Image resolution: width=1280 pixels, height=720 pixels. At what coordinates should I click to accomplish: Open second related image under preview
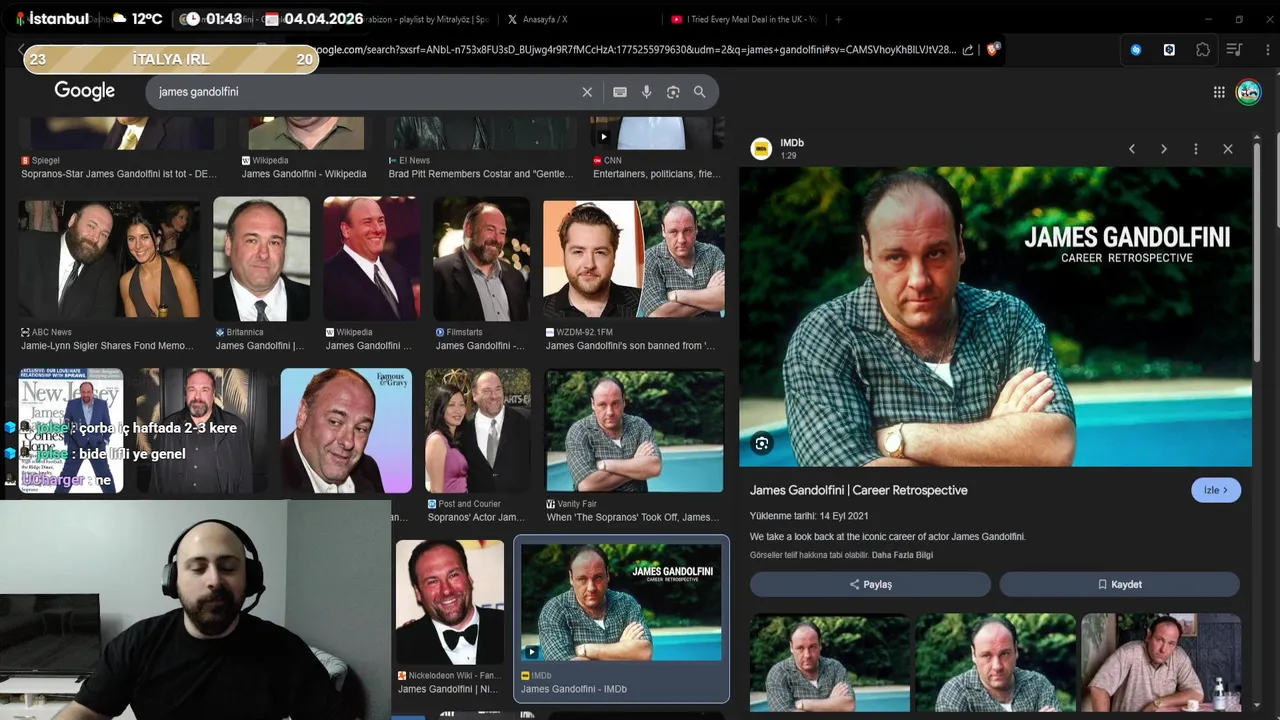click(x=995, y=662)
